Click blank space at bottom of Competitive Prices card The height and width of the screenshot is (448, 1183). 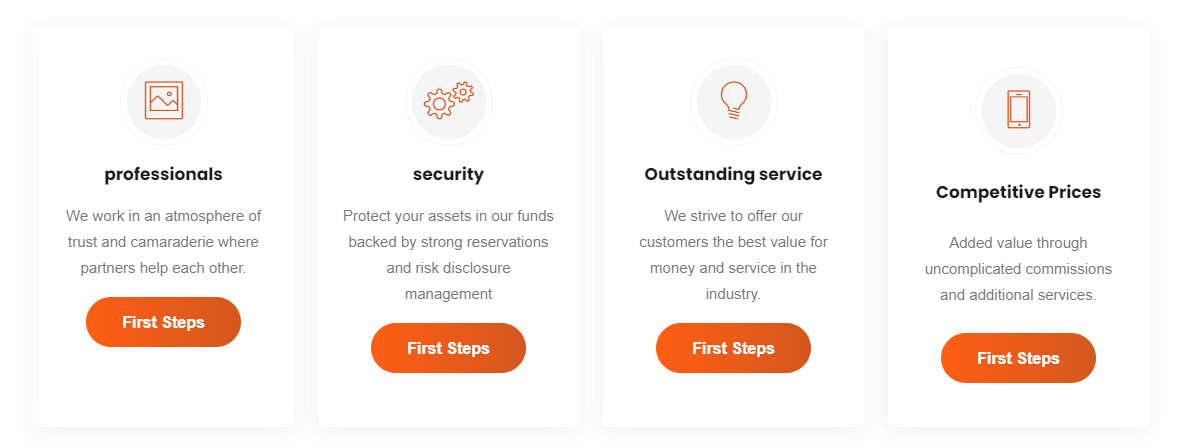click(1019, 405)
